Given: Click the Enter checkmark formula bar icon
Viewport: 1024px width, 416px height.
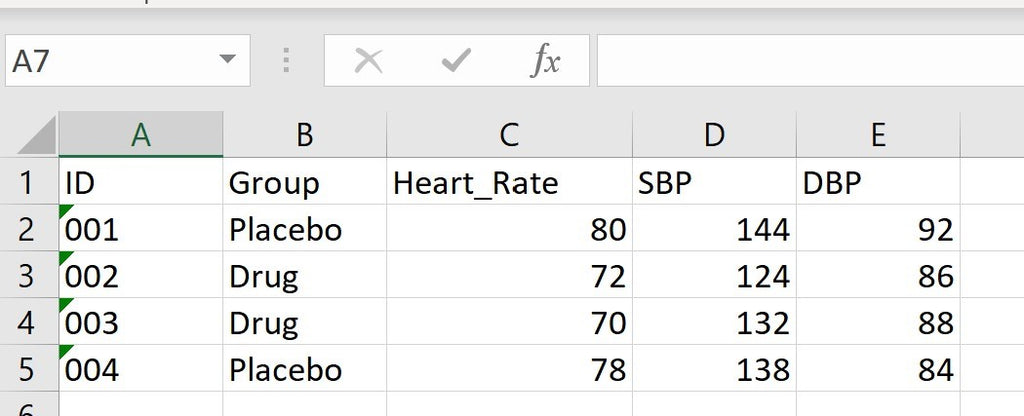Looking at the screenshot, I should pos(456,62).
